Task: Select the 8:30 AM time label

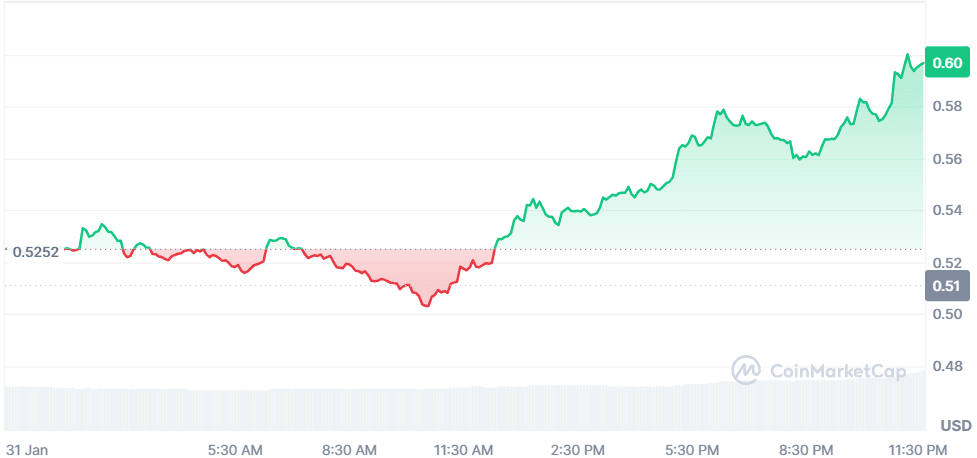Action: click(351, 449)
